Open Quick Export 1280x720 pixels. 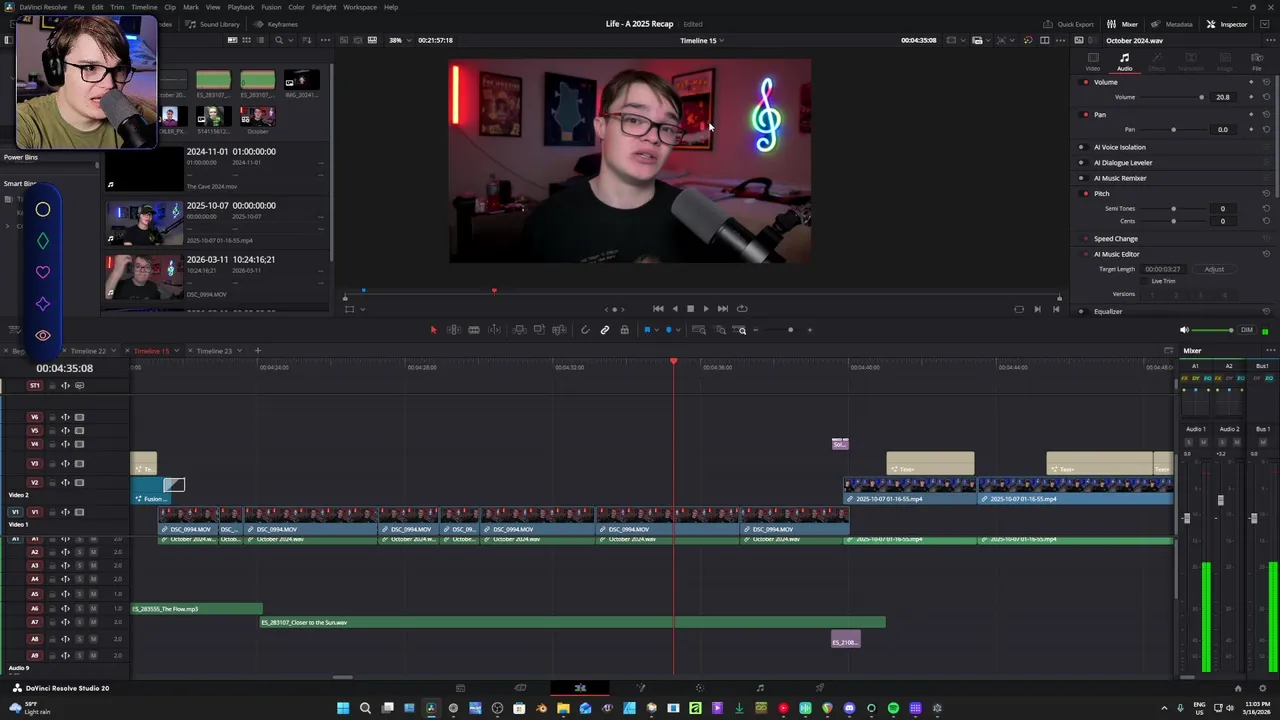tap(1069, 24)
